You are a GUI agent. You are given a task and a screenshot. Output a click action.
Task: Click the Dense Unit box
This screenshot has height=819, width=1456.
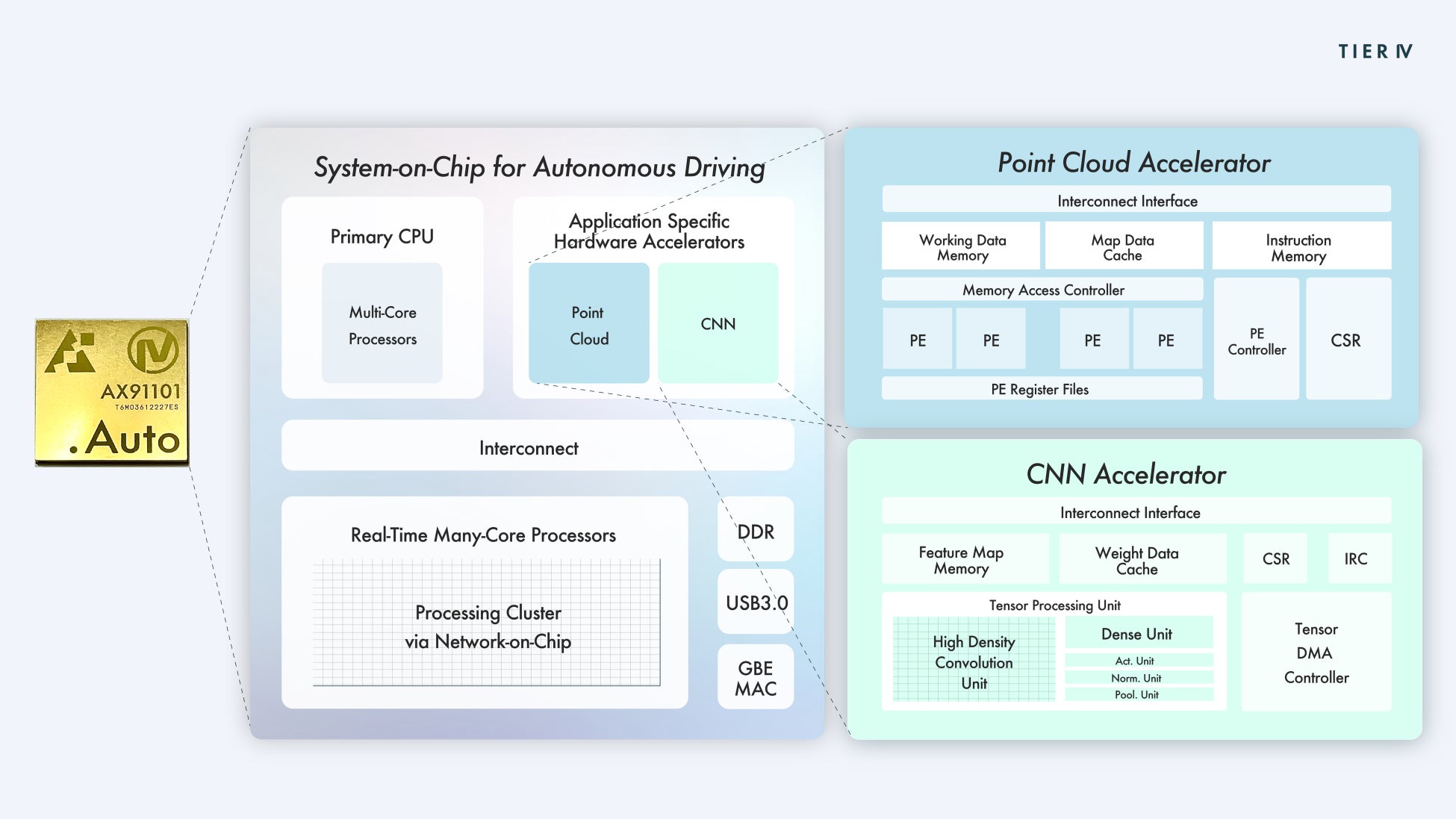click(1138, 634)
